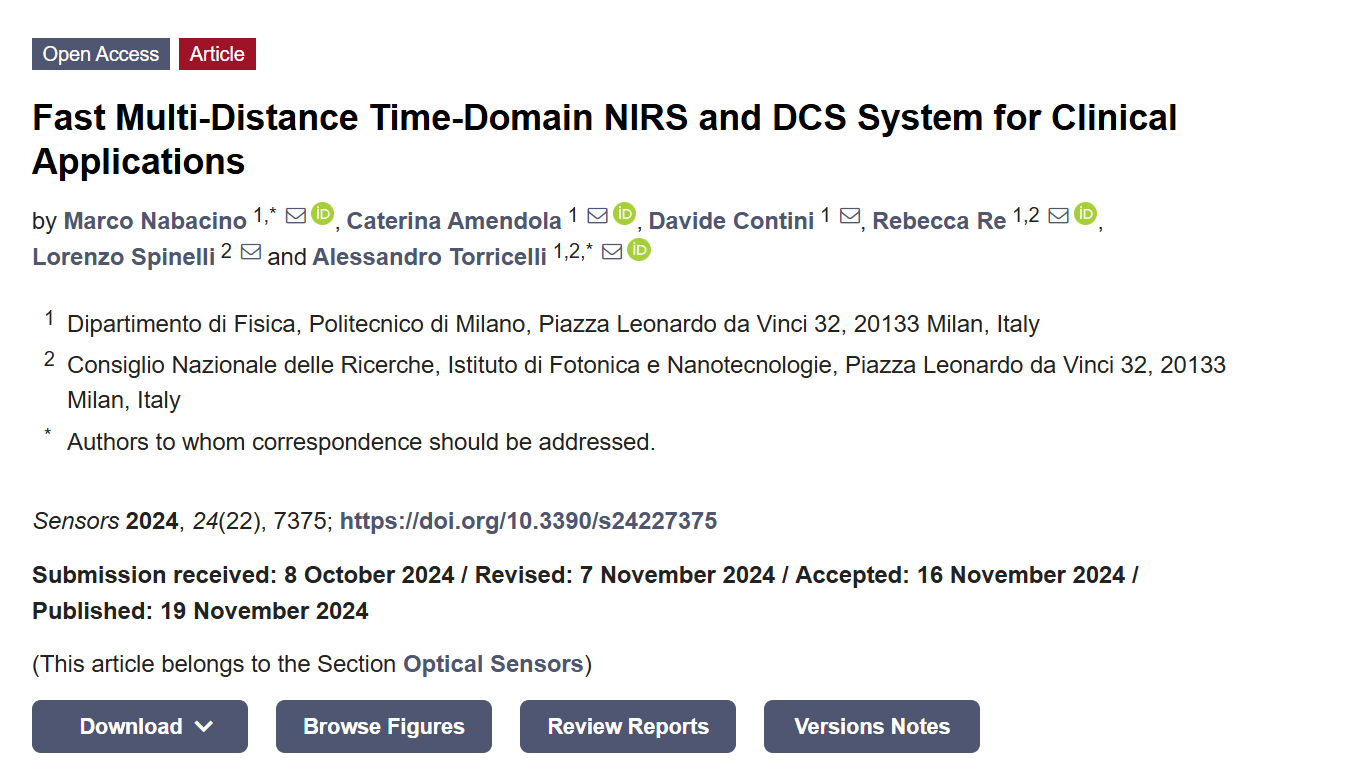Screen dimensions: 1348x774
Task: Click the 'Sensors 2024' journal citation text
Action: pyautogui.click(x=106, y=521)
